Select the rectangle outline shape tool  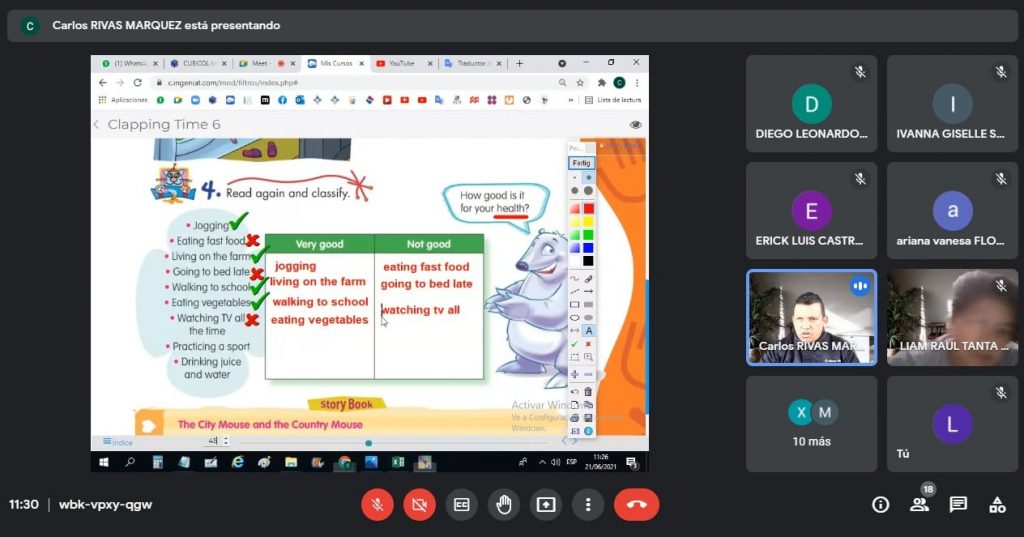(x=575, y=304)
